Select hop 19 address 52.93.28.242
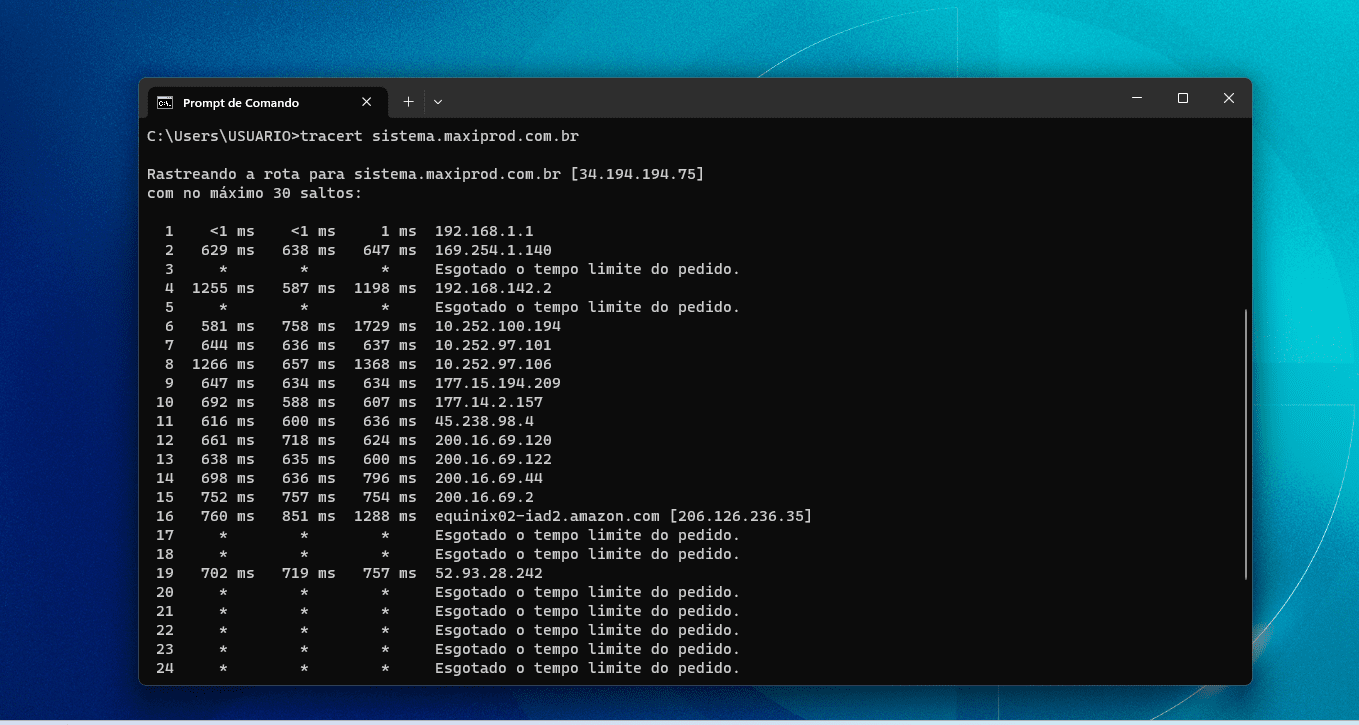This screenshot has height=725, width=1359. point(489,573)
